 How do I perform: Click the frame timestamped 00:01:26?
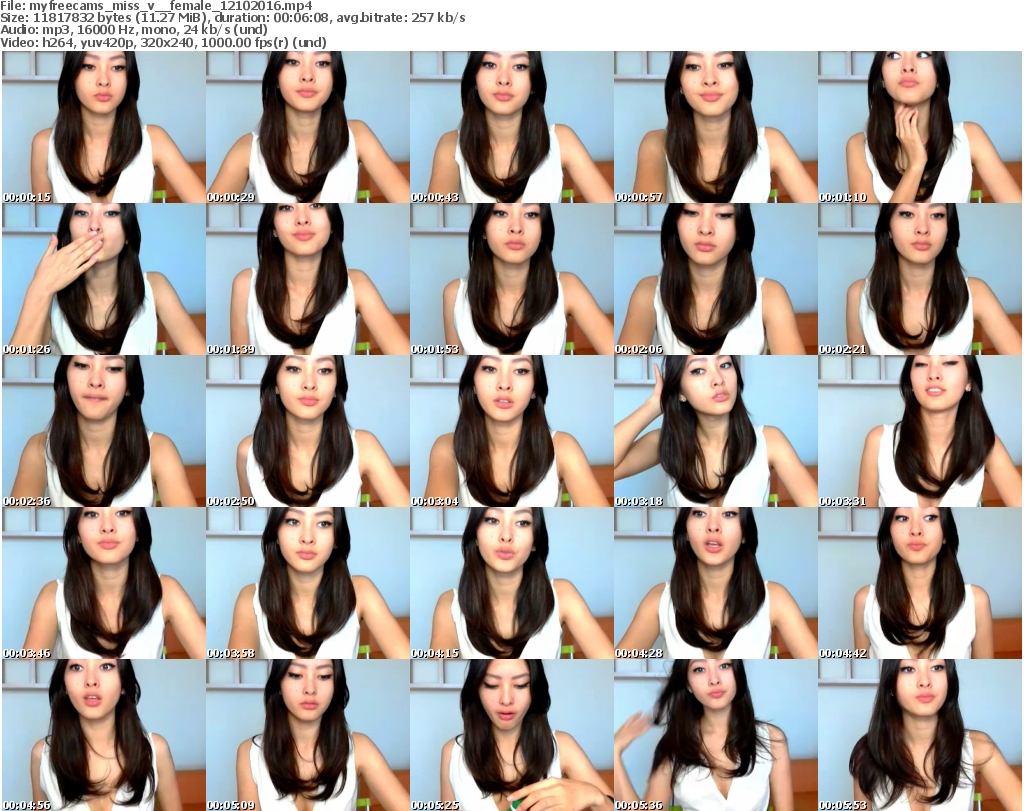tap(103, 279)
